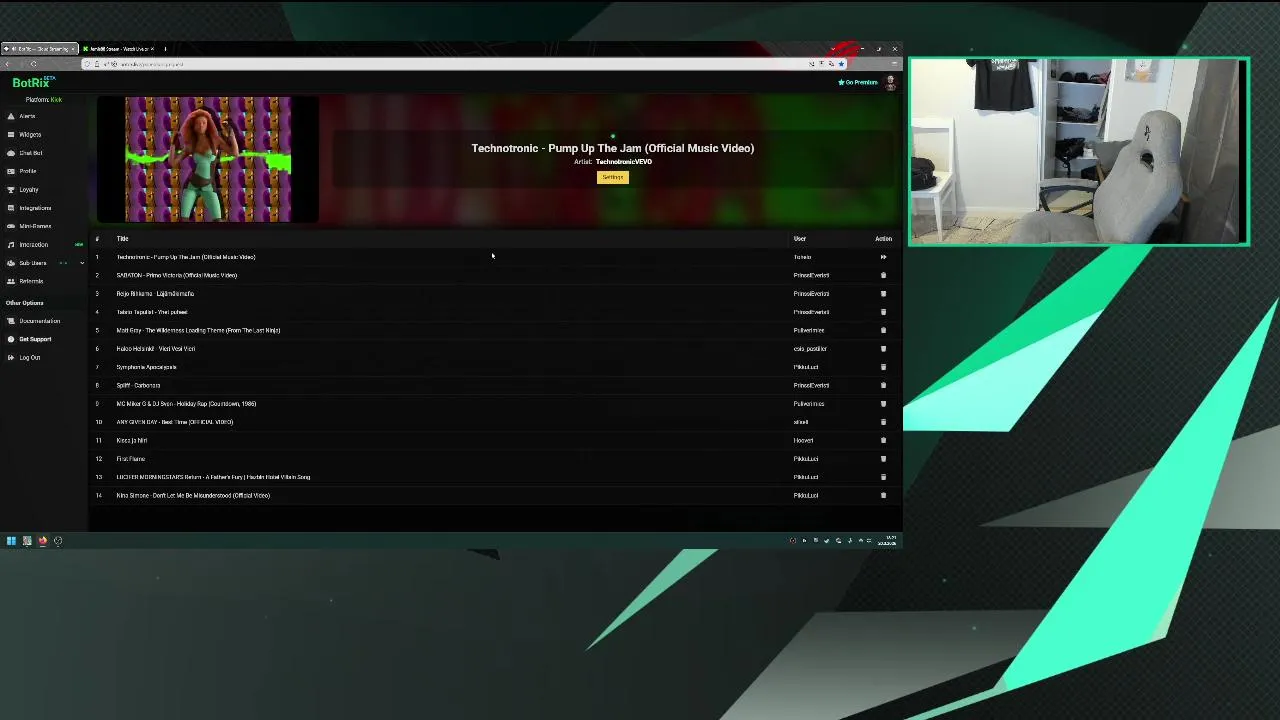
Task: Open Documentation under Other Options
Action: pyautogui.click(x=39, y=321)
